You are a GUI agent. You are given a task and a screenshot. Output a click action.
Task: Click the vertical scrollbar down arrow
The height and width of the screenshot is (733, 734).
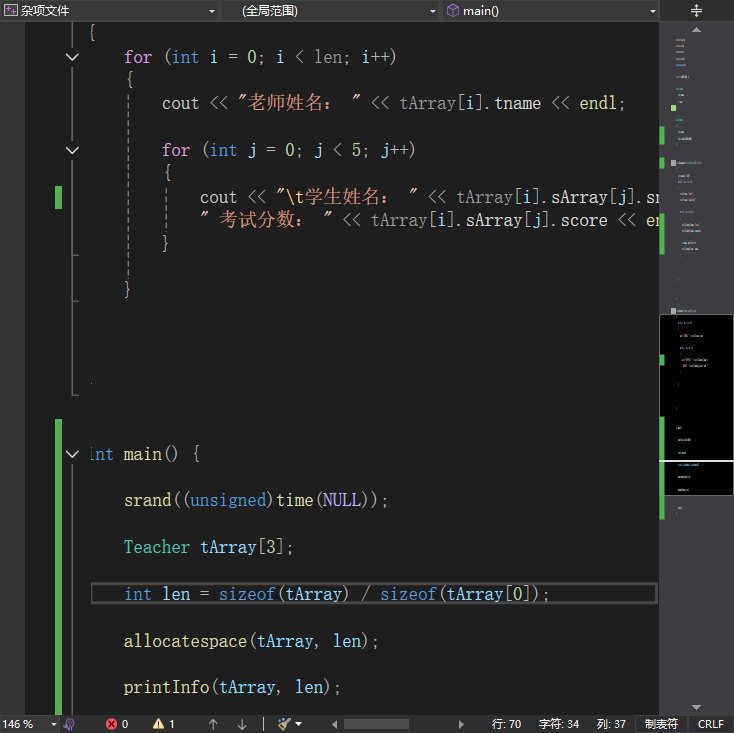pos(697,707)
